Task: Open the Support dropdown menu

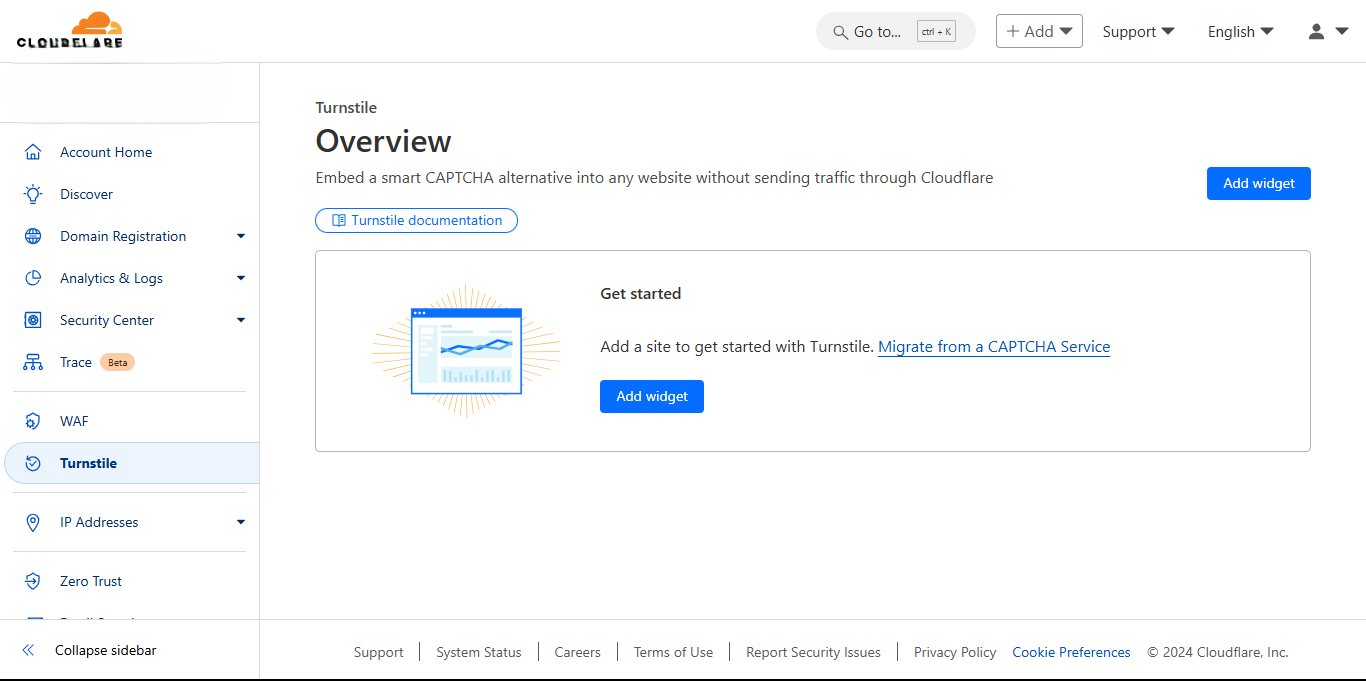Action: [x=1138, y=31]
